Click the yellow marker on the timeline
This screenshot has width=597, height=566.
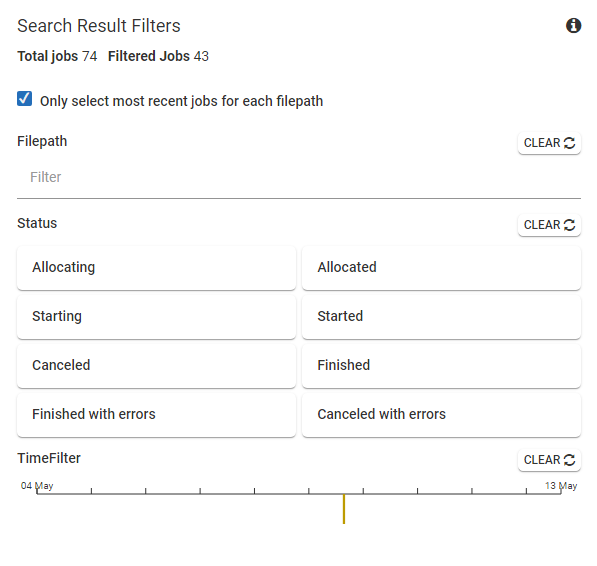344,509
